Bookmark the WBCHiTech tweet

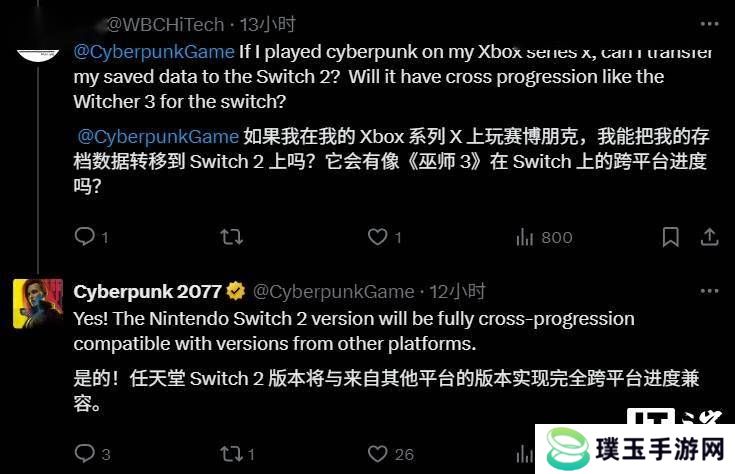click(x=671, y=237)
